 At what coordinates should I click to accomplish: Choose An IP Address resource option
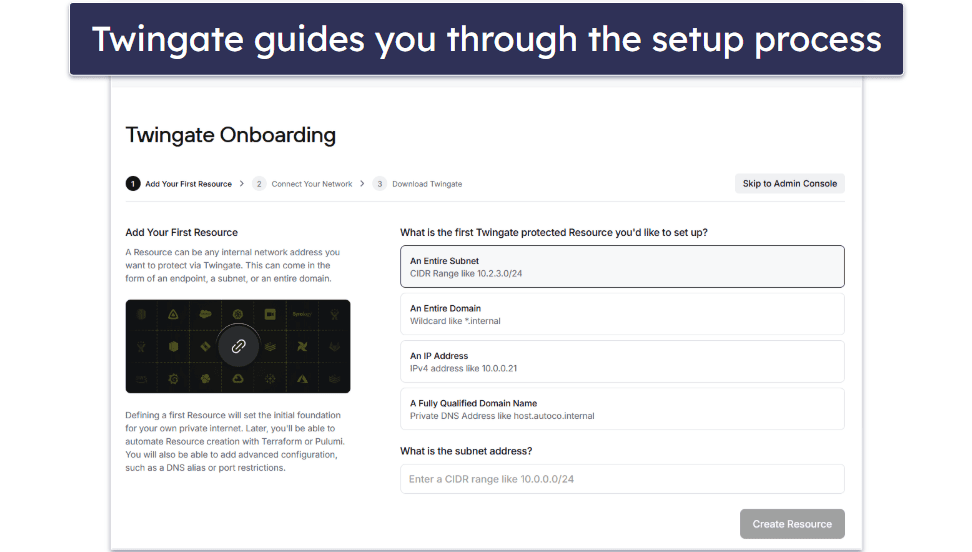(x=622, y=362)
